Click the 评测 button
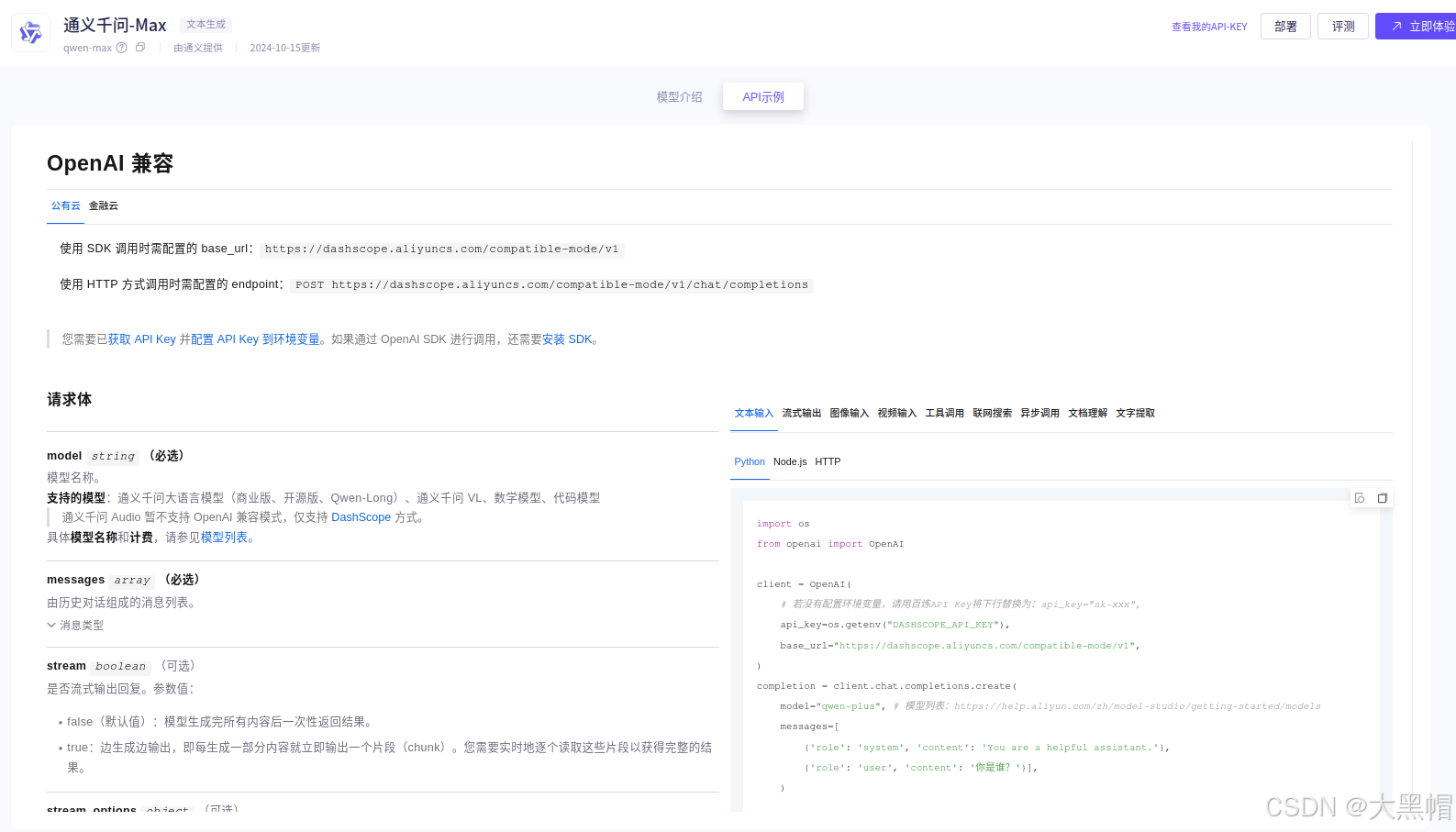The image size is (1456, 832). coord(1343,27)
